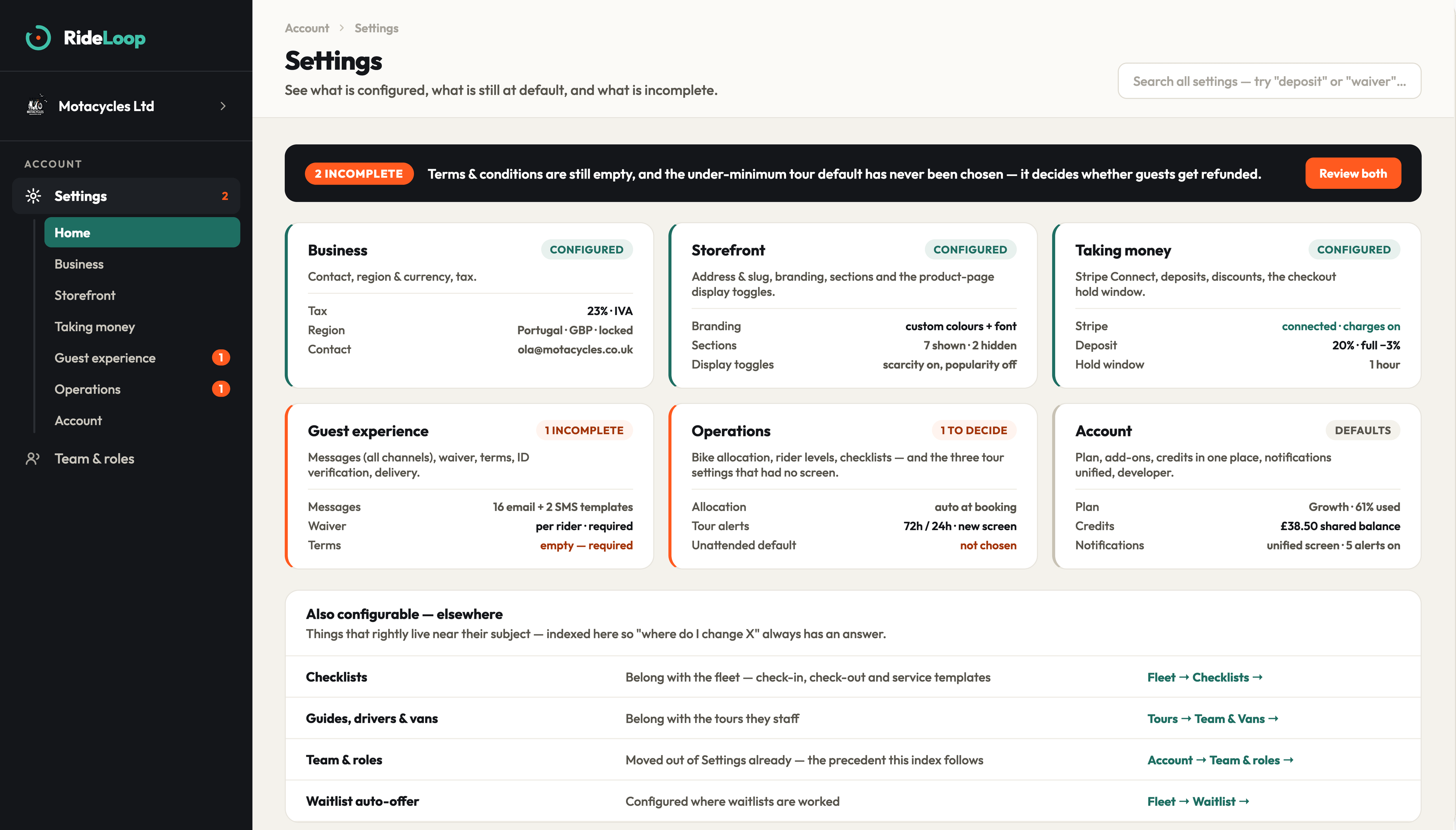The image size is (1456, 830).
Task: Click Stripe status connected · charges on
Action: 1341,326
